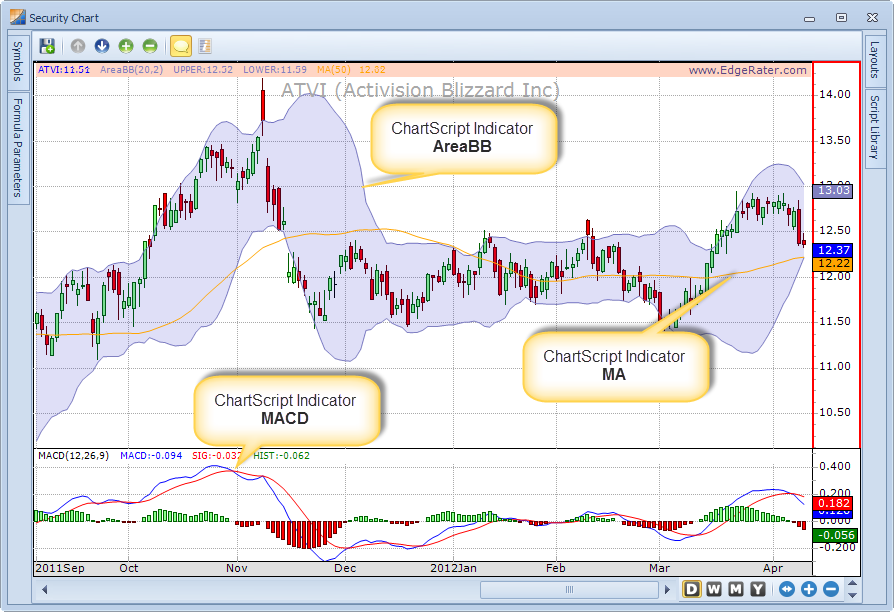This screenshot has height=612, width=894.
Task: Click the down arrow of the bottom-right stepper
Action: click(x=852, y=595)
